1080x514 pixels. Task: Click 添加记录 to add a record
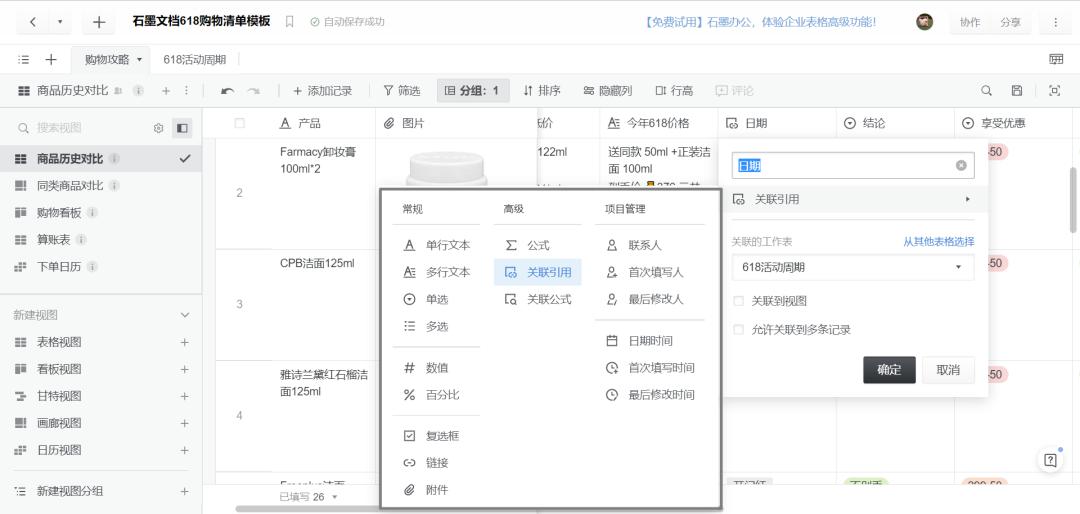(322, 90)
